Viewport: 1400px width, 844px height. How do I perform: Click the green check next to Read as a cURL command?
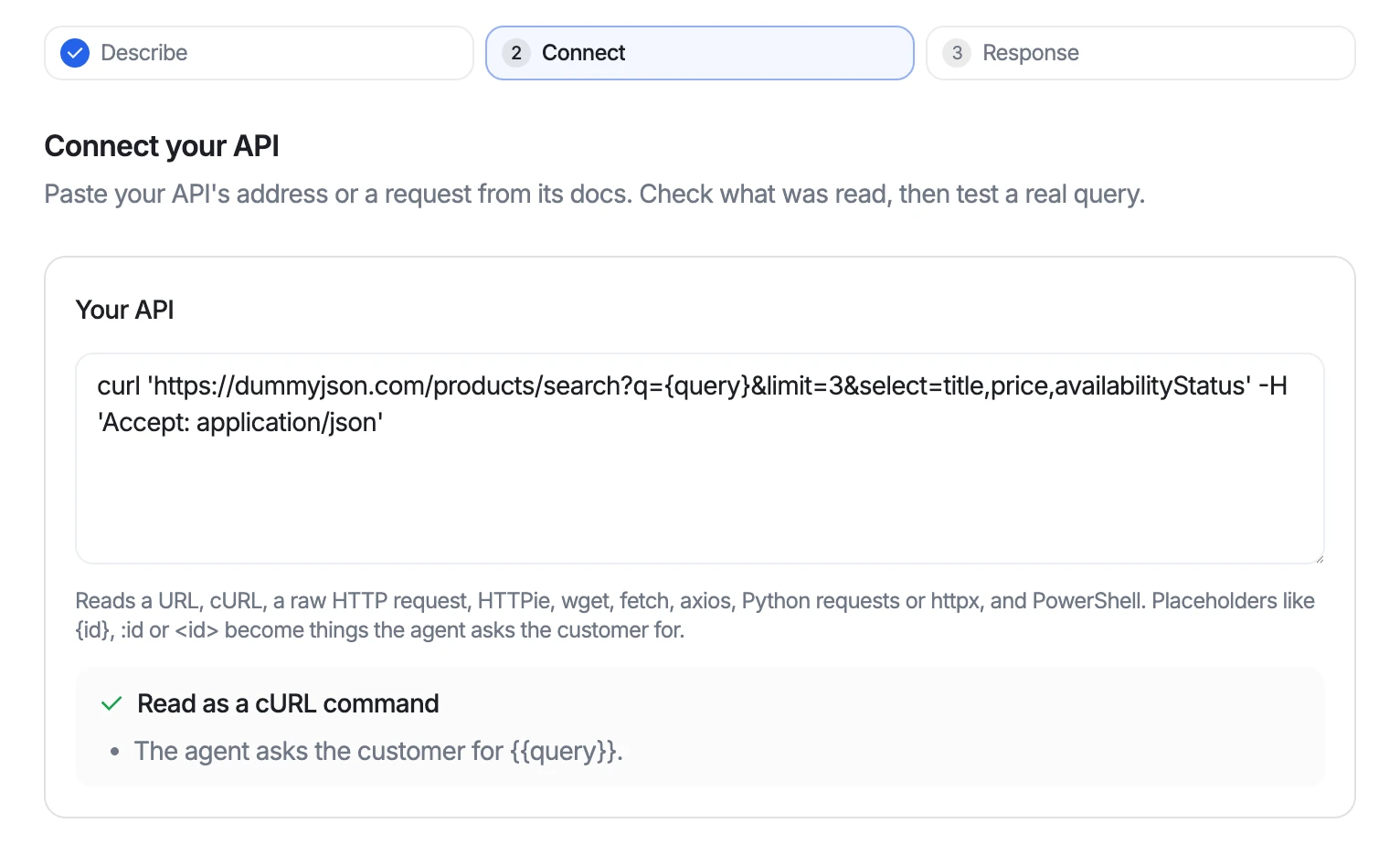pyautogui.click(x=111, y=703)
